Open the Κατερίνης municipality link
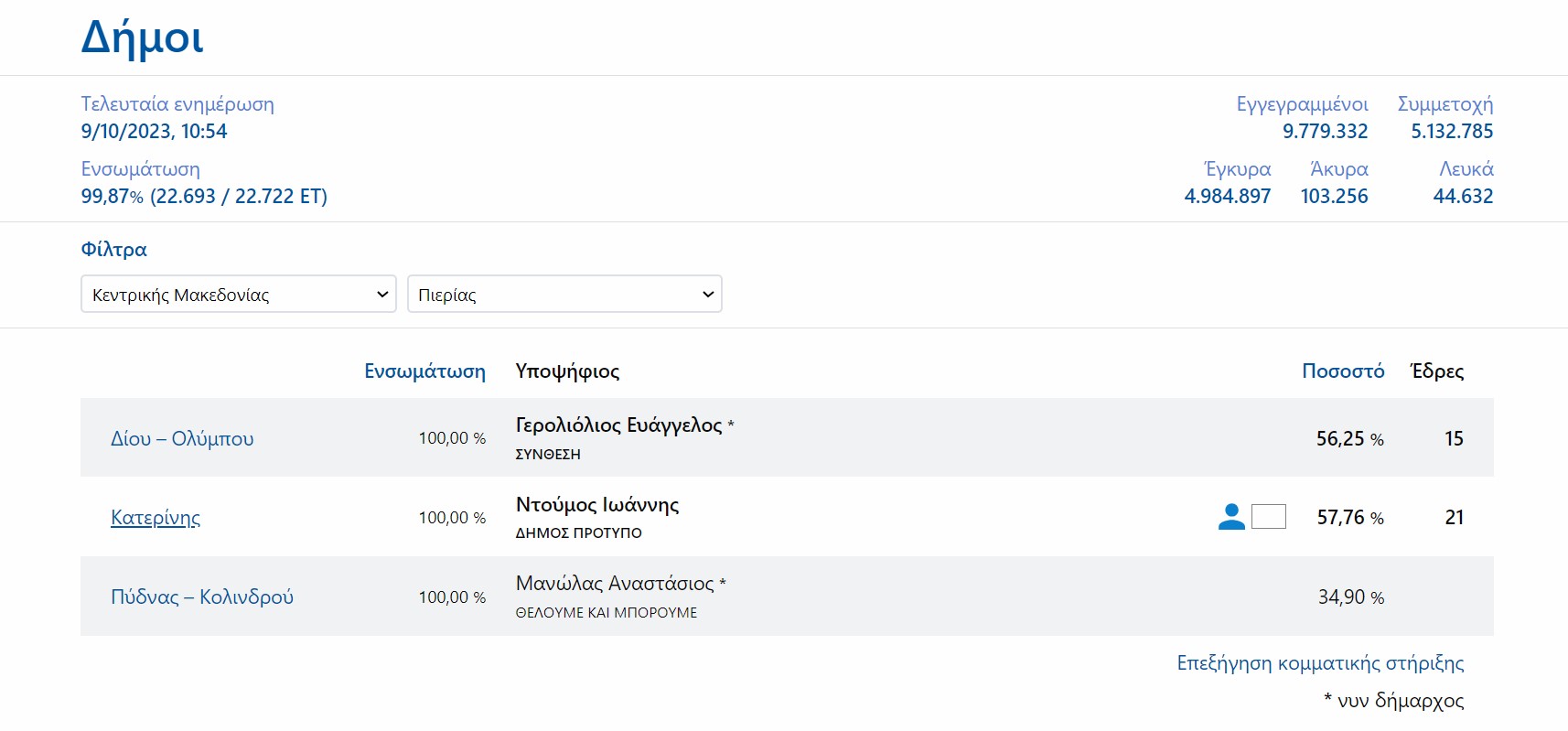The image size is (1568, 731). 156,518
